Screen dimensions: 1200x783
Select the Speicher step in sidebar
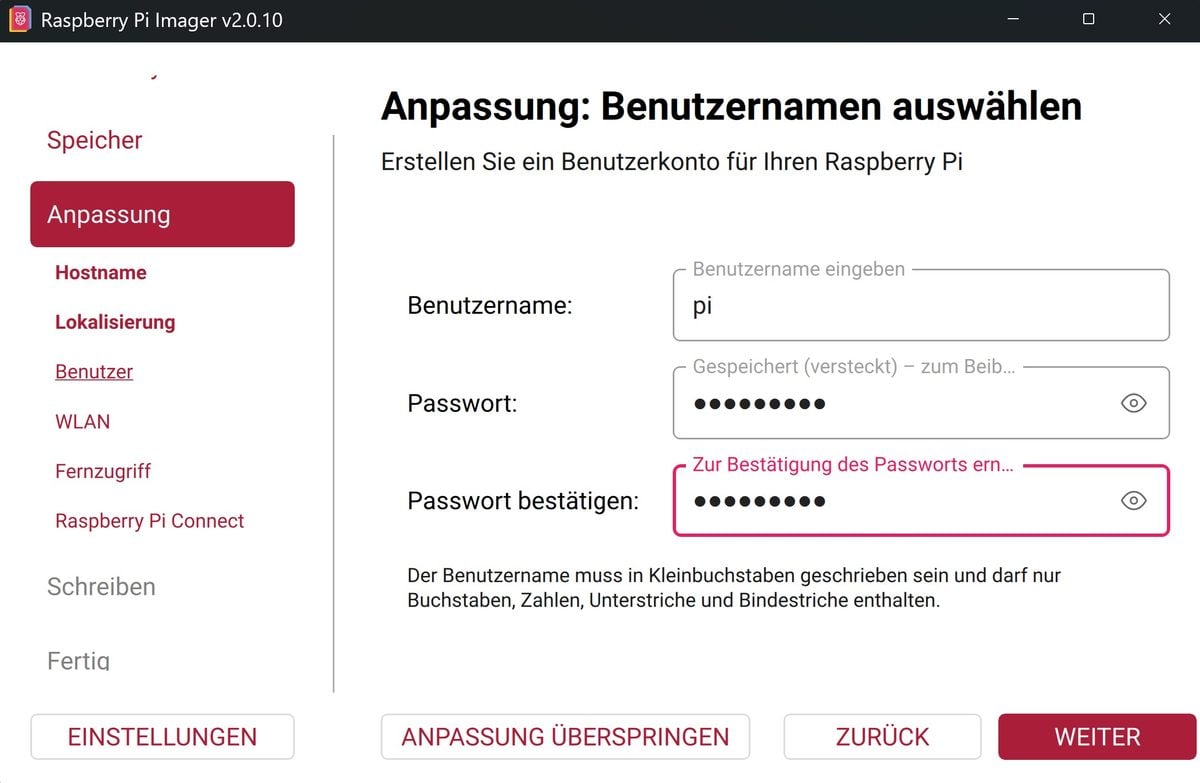point(95,140)
